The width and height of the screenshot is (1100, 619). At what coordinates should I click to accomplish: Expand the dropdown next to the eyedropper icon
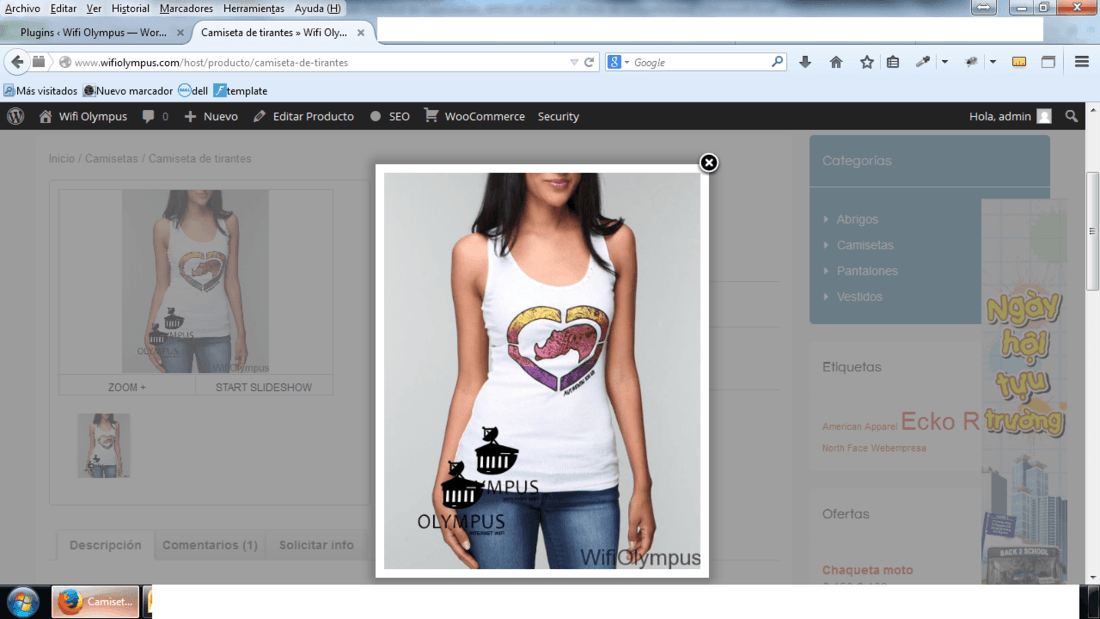pyautogui.click(x=944, y=62)
